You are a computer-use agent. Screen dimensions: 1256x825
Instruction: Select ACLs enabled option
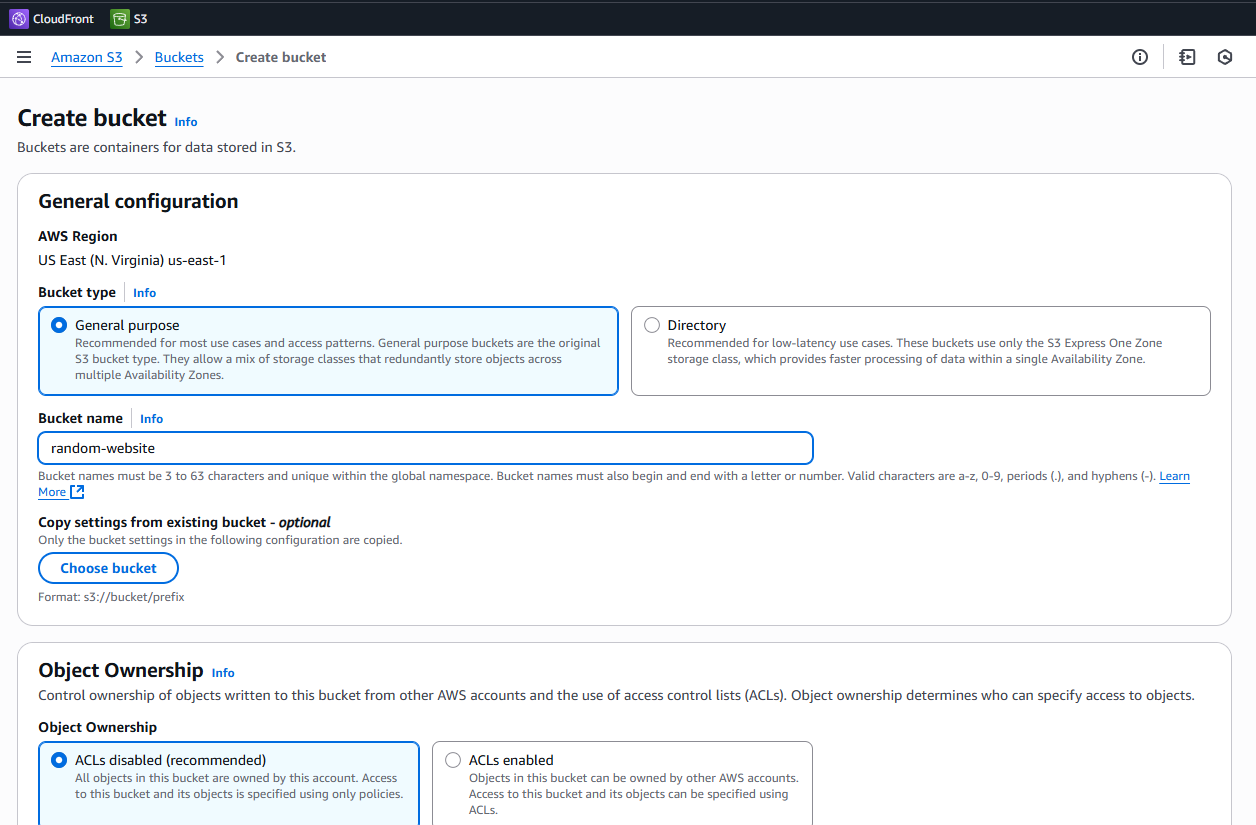(453, 760)
